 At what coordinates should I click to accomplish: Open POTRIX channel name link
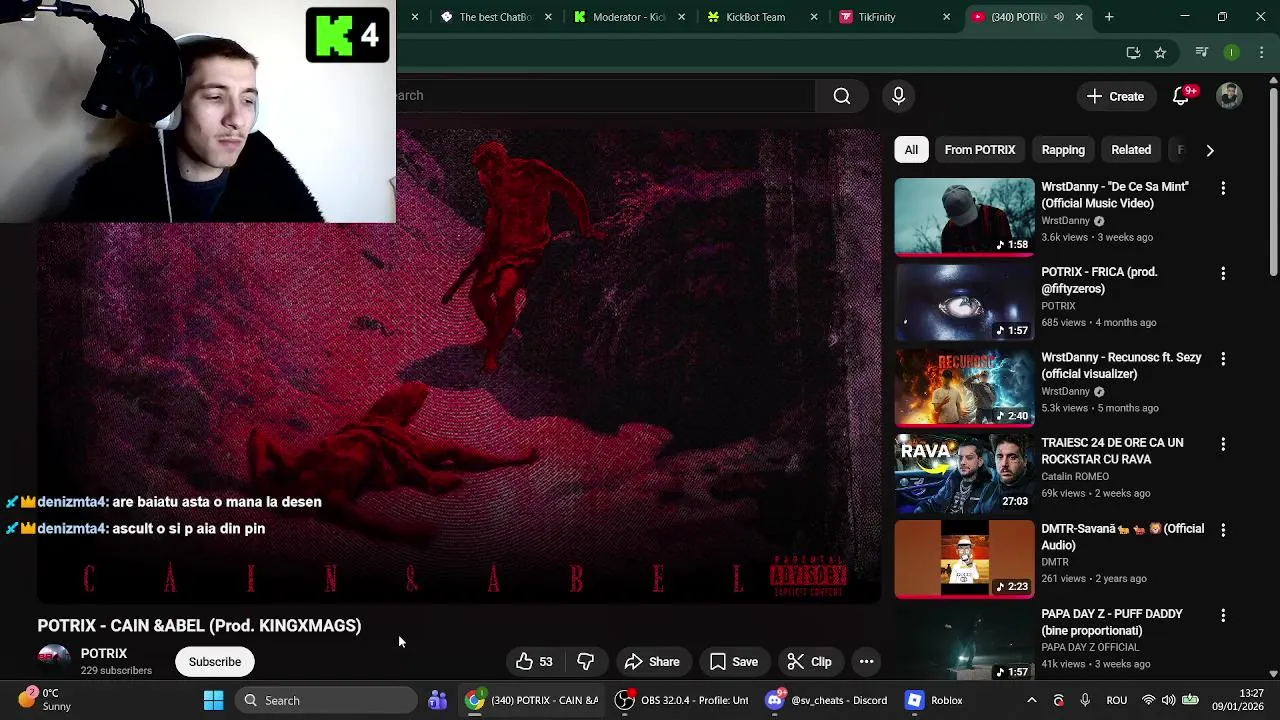[x=104, y=653]
